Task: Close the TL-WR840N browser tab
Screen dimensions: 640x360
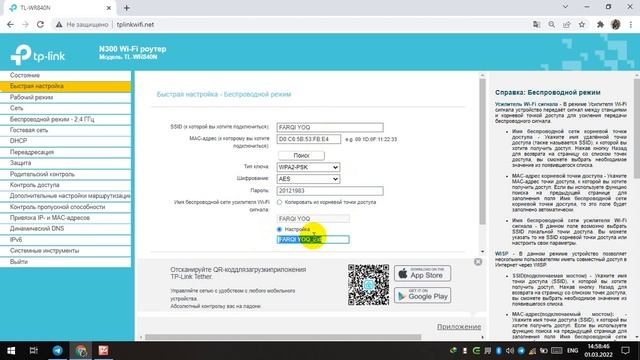Action: tap(109, 8)
